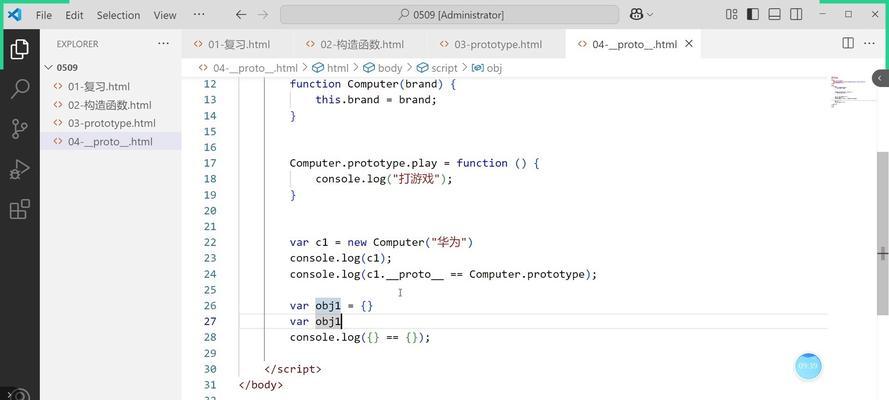Image resolution: width=889 pixels, height=400 pixels.
Task: Go forward with the navigation arrow
Action: pyautogui.click(x=263, y=15)
